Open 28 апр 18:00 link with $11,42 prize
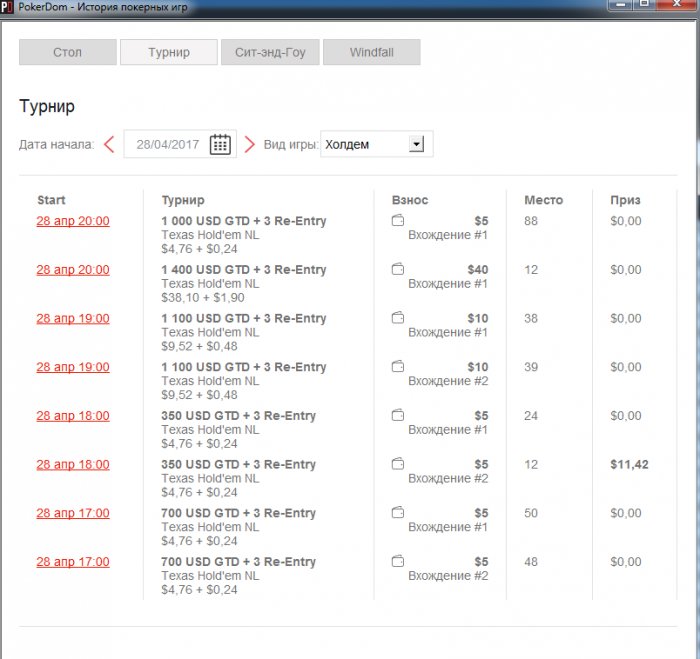Screen dimensions: 700x659 (x=73, y=464)
